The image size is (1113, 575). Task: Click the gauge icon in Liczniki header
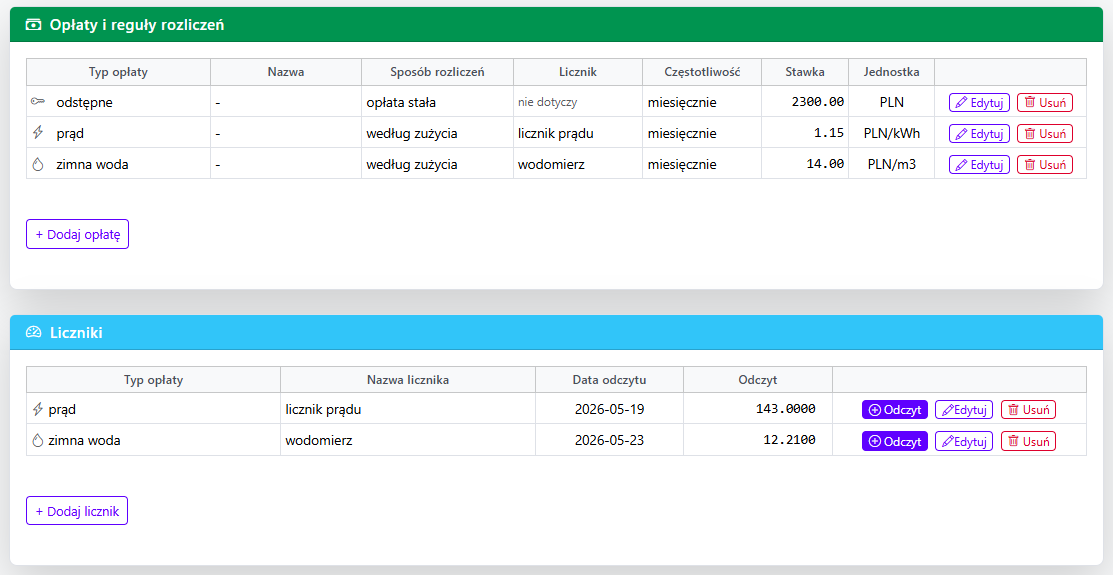(33, 332)
